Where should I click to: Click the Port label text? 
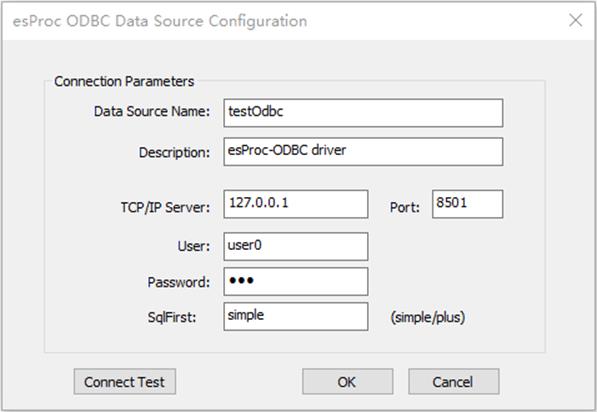point(405,208)
